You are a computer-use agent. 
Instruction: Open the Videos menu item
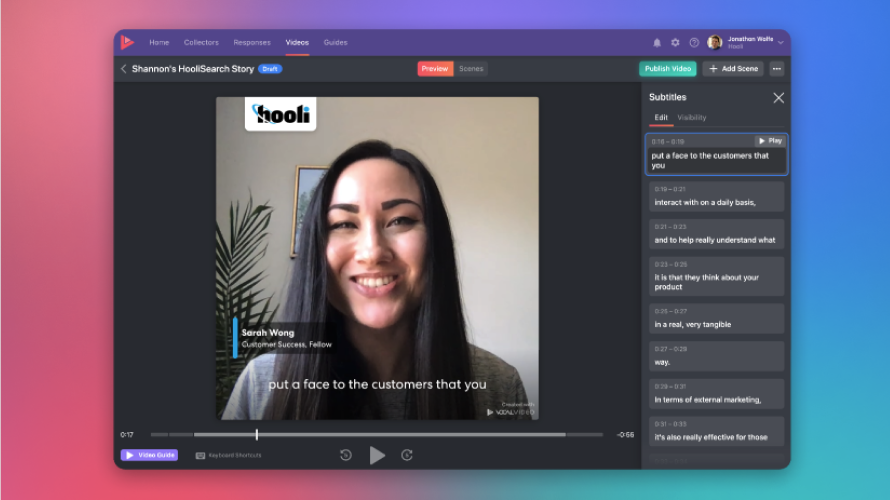pyautogui.click(x=297, y=43)
